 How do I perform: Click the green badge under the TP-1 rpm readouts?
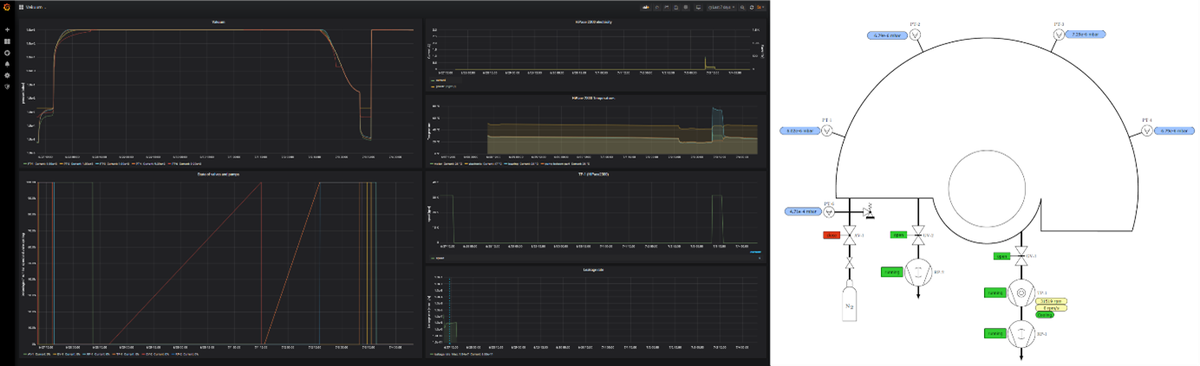pyautogui.click(x=1045, y=315)
